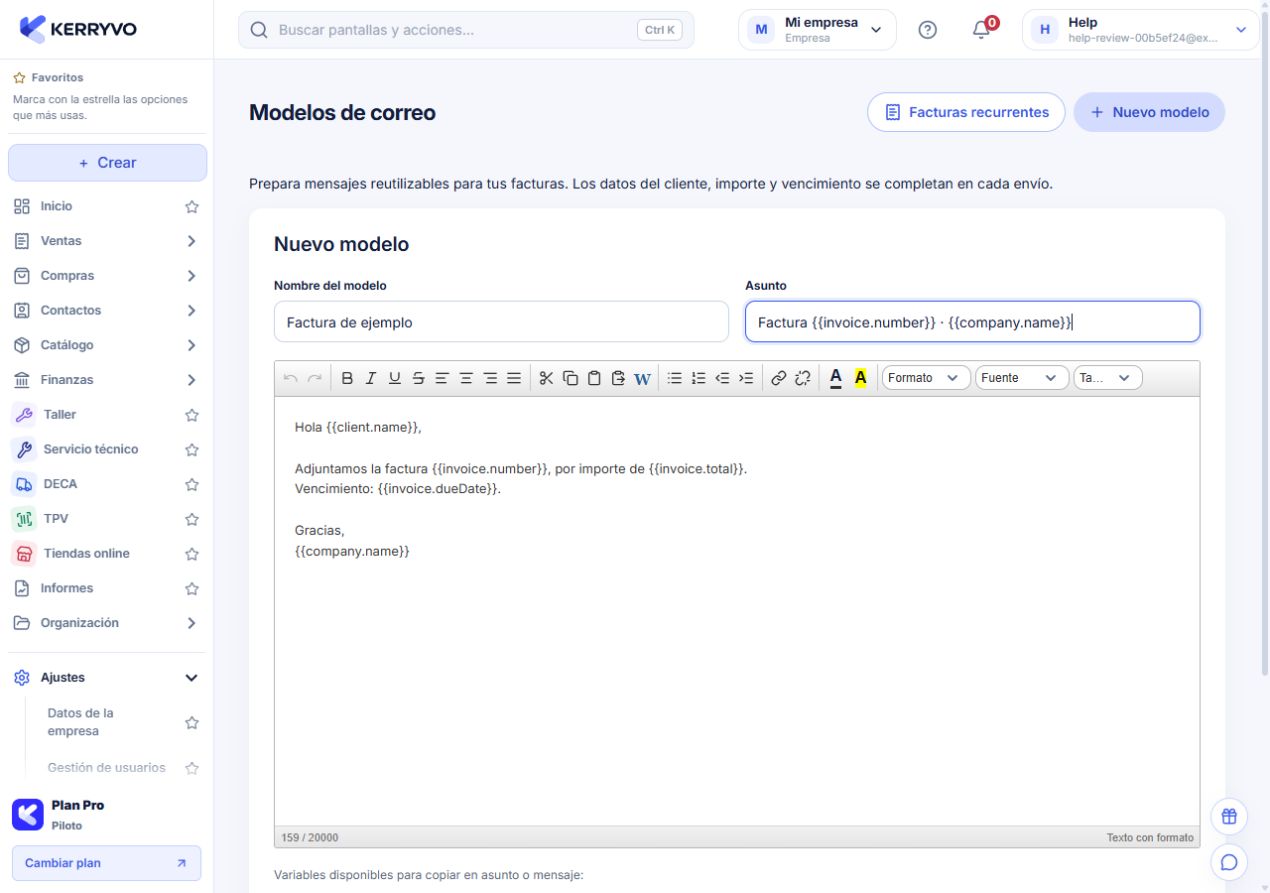The height and width of the screenshot is (893, 1270).
Task: Apply italic formatting in the editor
Action: click(371, 378)
